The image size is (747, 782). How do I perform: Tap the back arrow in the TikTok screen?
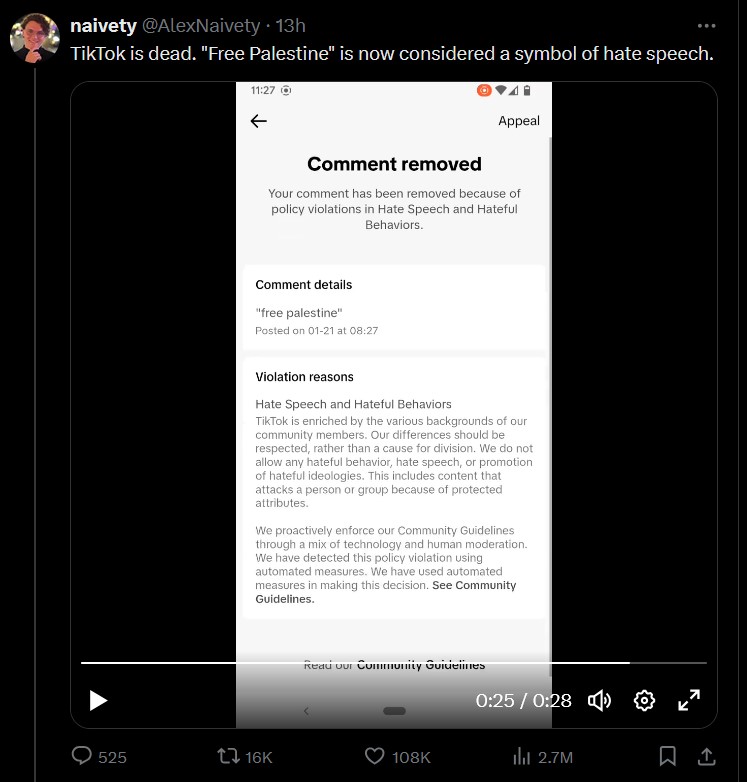point(258,121)
